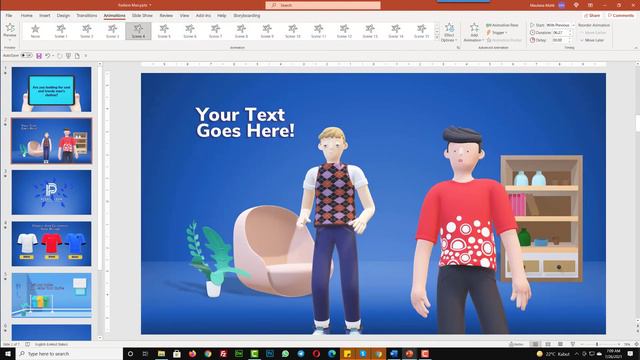Click Move Earlier reorder button
The image size is (640, 360).
point(593,33)
